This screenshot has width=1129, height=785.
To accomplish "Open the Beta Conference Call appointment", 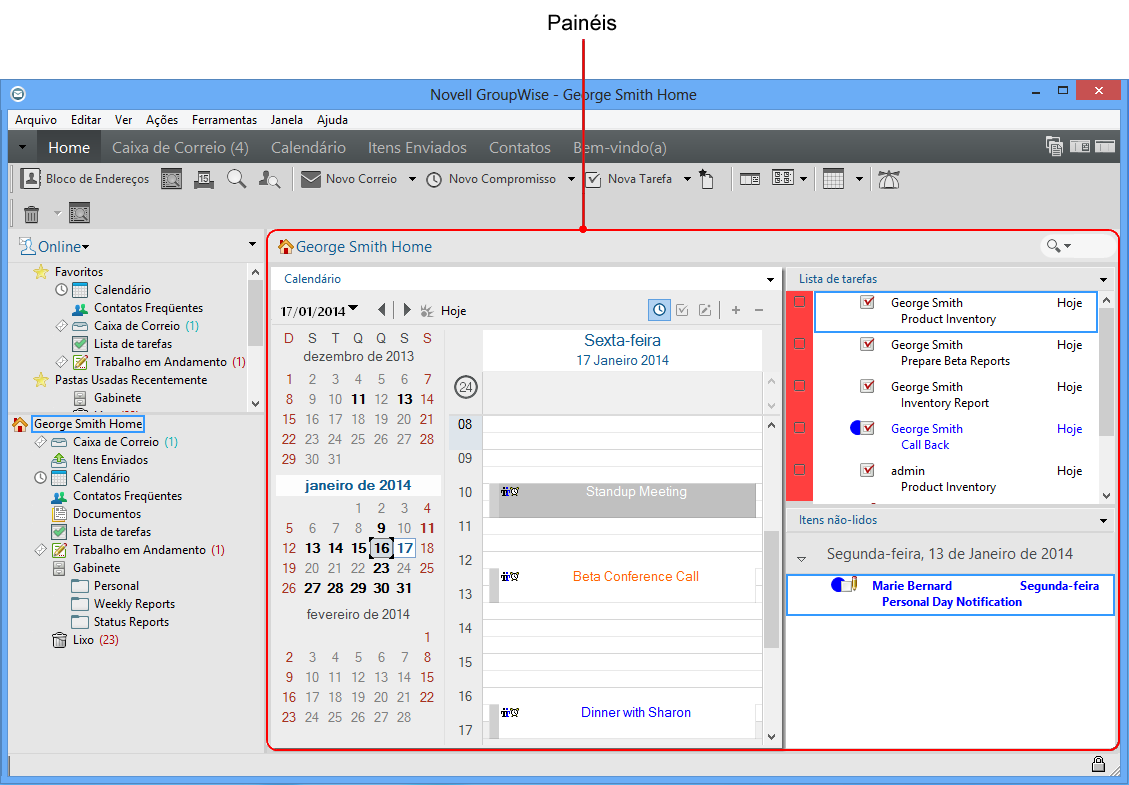I will [623, 585].
